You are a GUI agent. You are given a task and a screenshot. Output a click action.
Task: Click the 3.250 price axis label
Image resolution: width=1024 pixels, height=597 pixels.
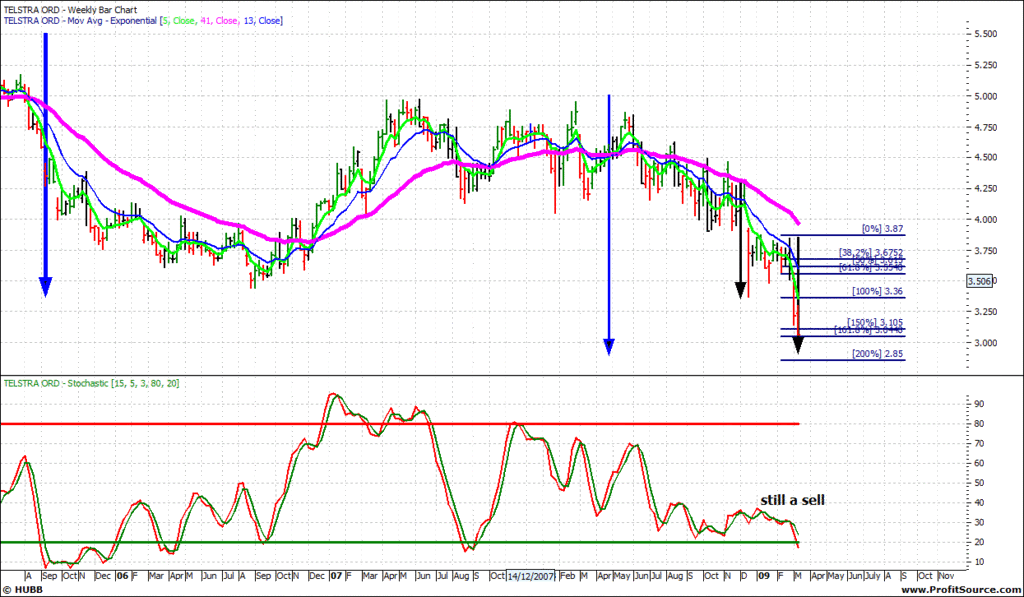985,312
